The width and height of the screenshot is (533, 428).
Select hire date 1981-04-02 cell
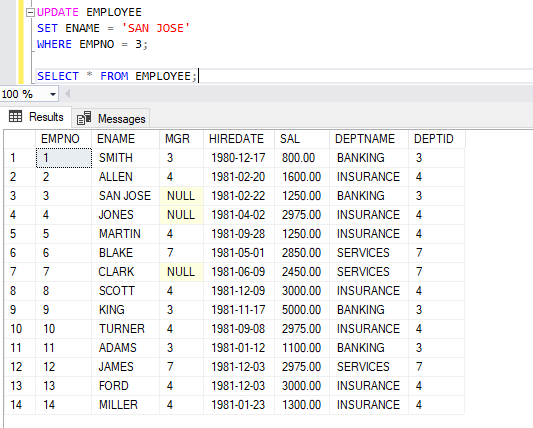239,215
